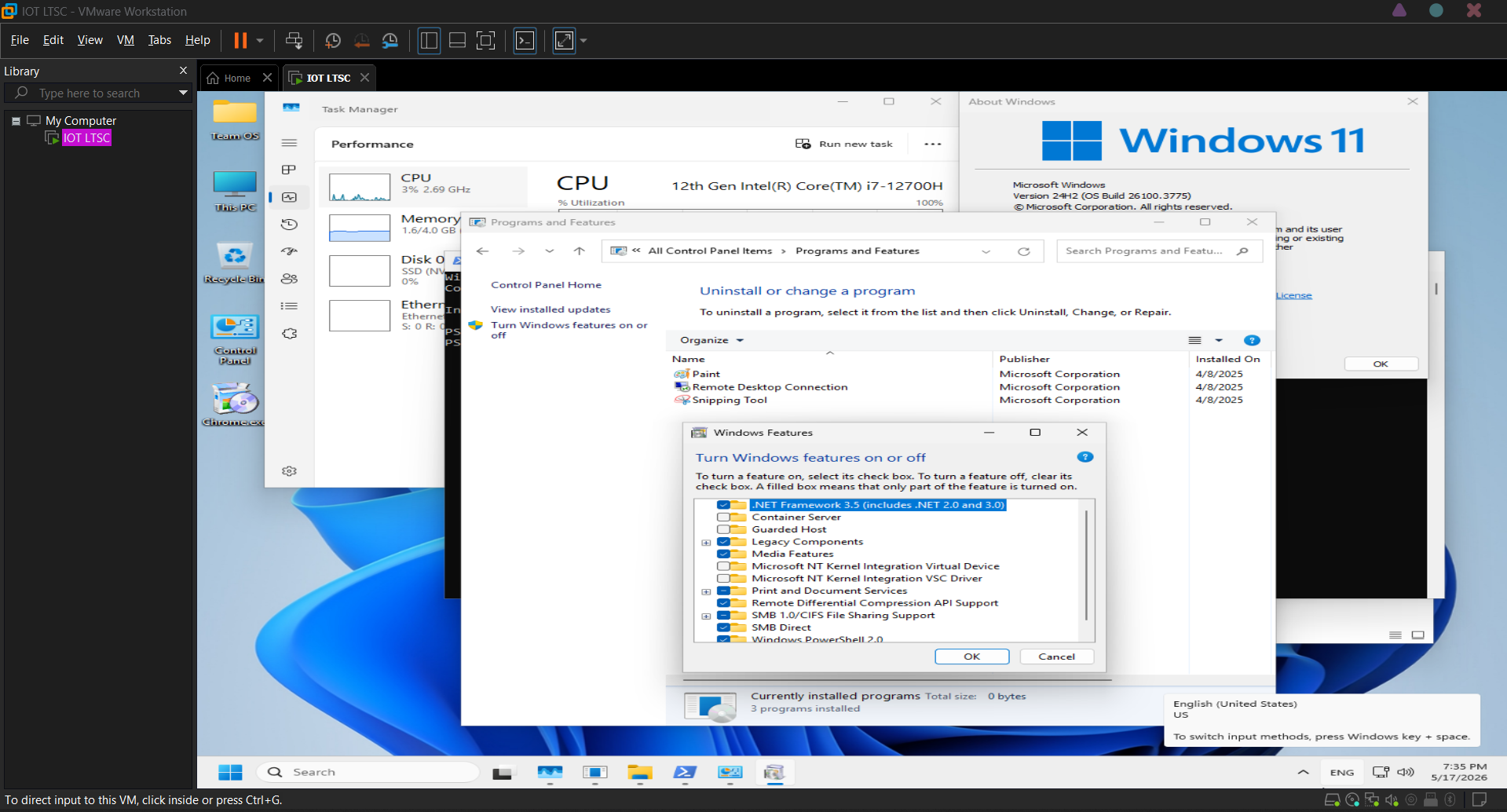Click OK in About Windows dialog

(1381, 364)
